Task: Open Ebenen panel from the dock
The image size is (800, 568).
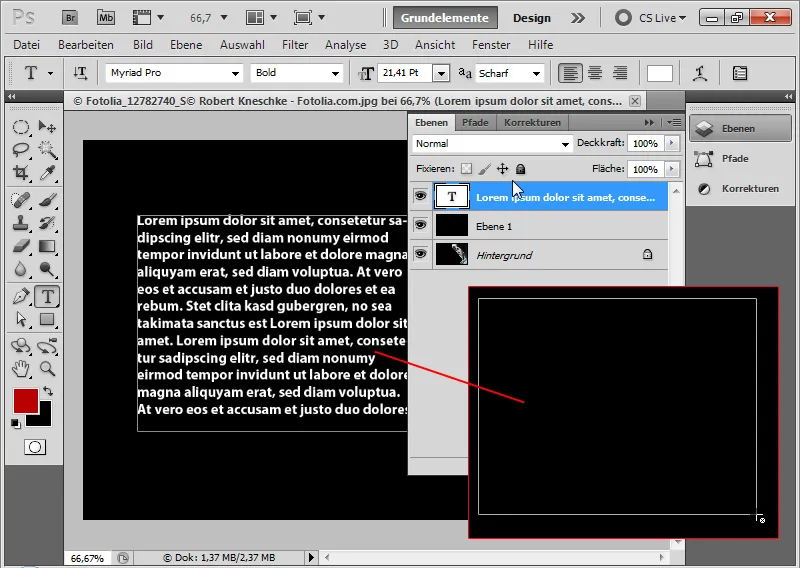Action: (740, 129)
